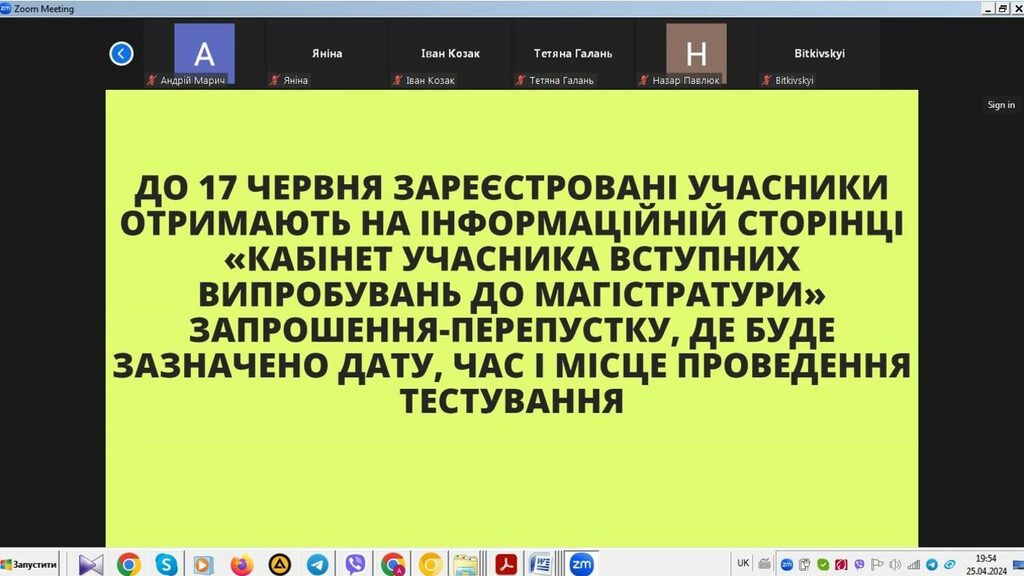Open Mozilla Firefox in taskbar
Viewport: 1024px width, 576px height.
point(241,564)
